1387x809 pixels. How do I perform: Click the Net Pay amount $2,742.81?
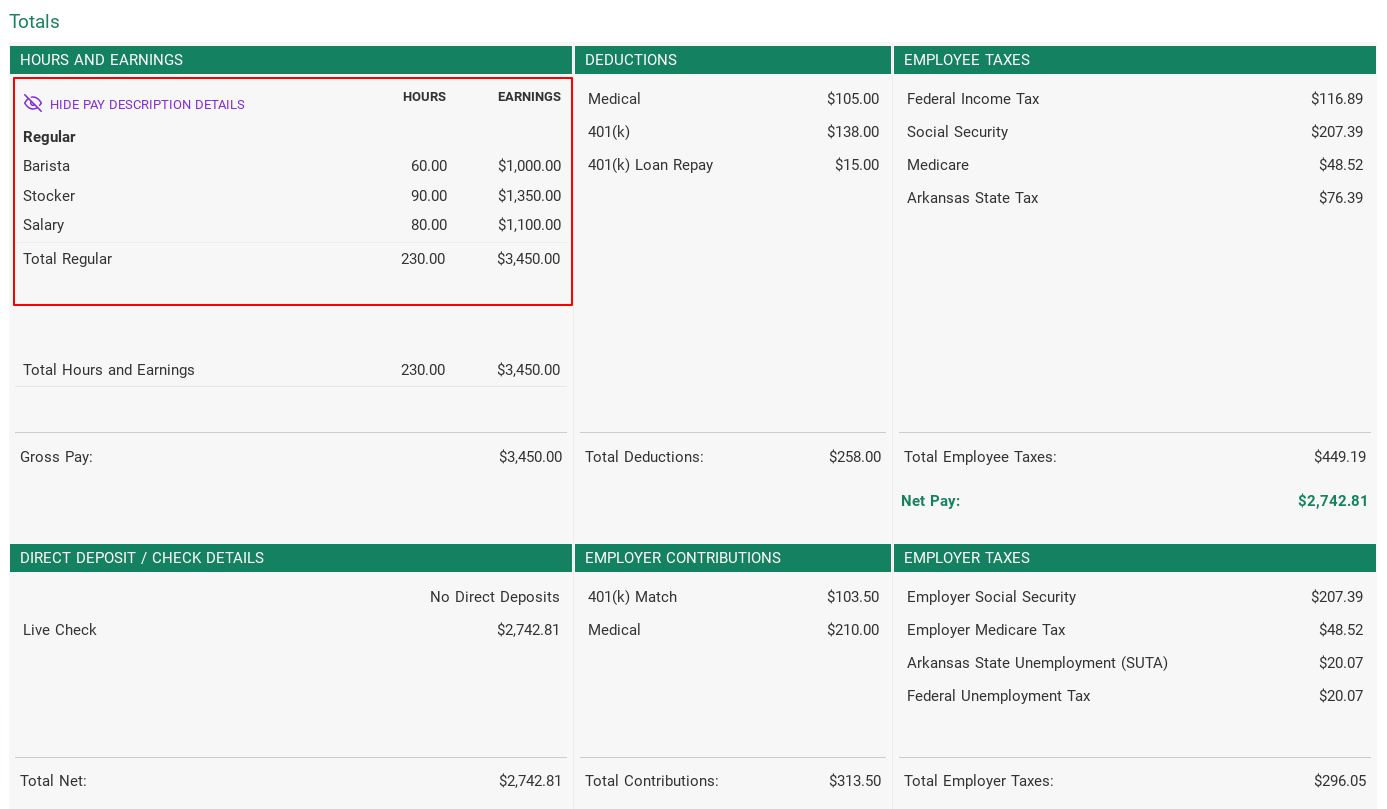[x=1333, y=501]
